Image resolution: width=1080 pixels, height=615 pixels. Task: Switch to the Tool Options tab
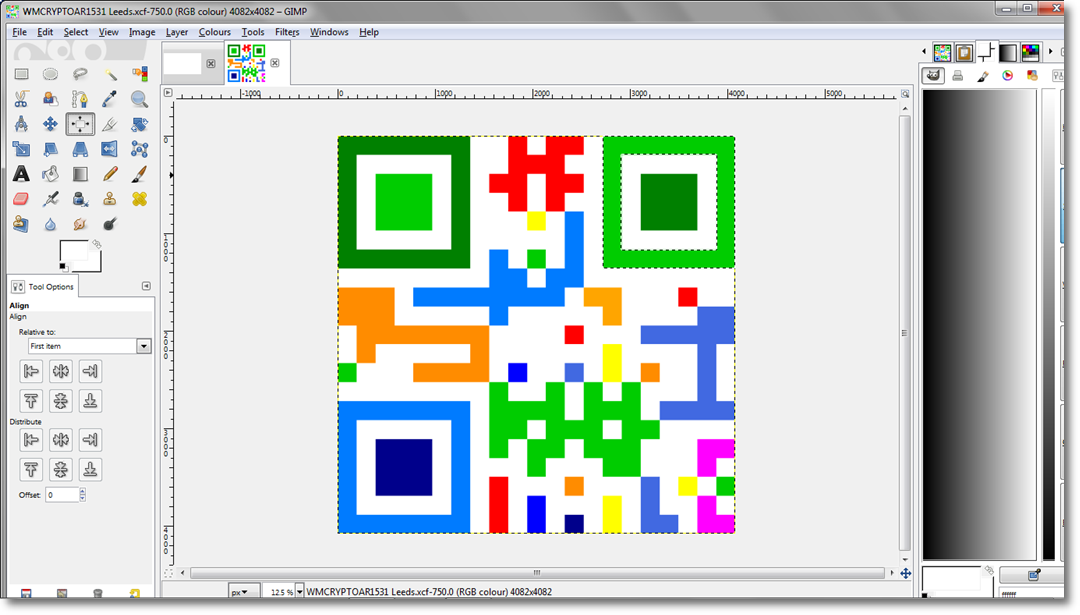coord(43,286)
